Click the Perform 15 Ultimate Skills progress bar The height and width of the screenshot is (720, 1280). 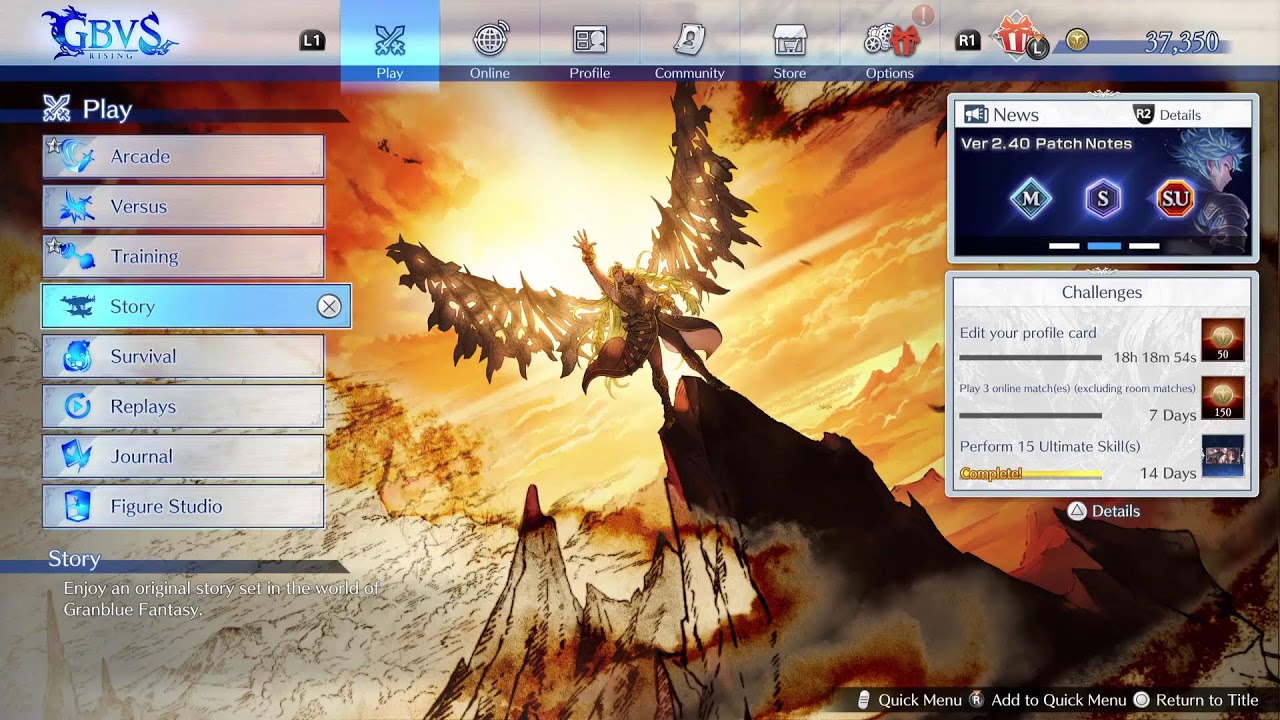point(1031,474)
